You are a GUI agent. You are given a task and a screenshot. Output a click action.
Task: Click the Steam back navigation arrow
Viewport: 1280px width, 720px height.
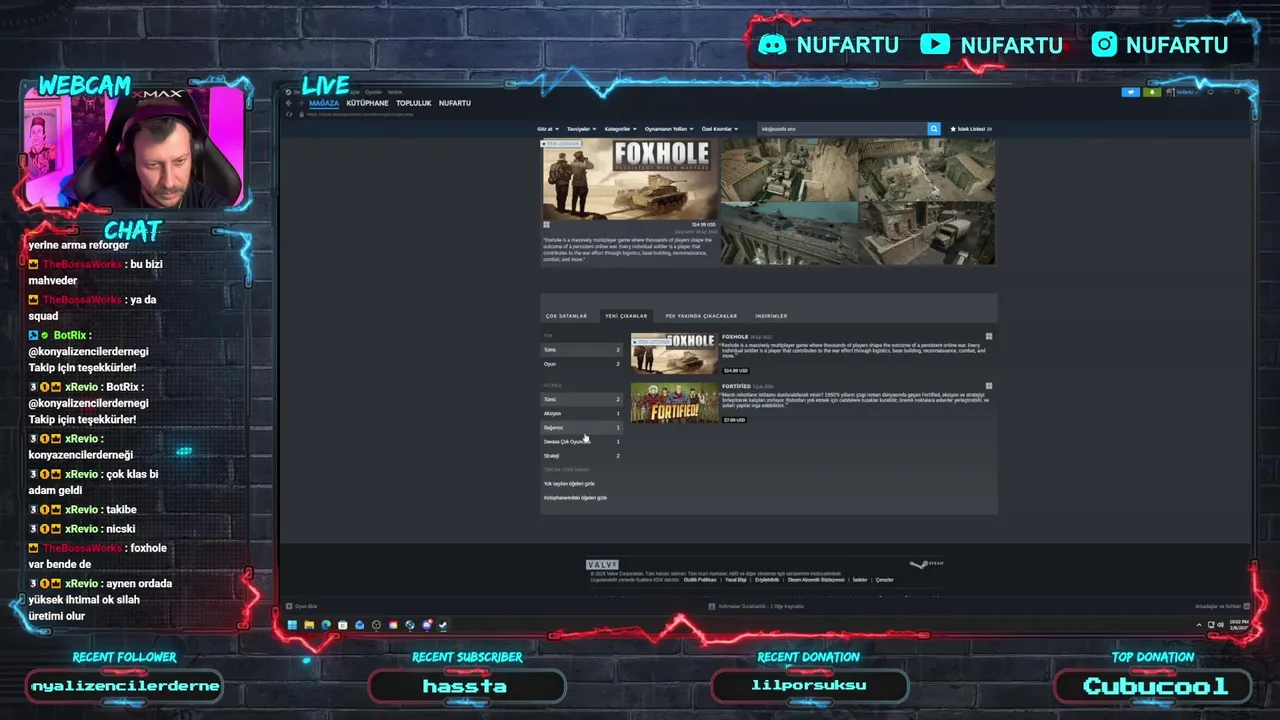coord(289,103)
